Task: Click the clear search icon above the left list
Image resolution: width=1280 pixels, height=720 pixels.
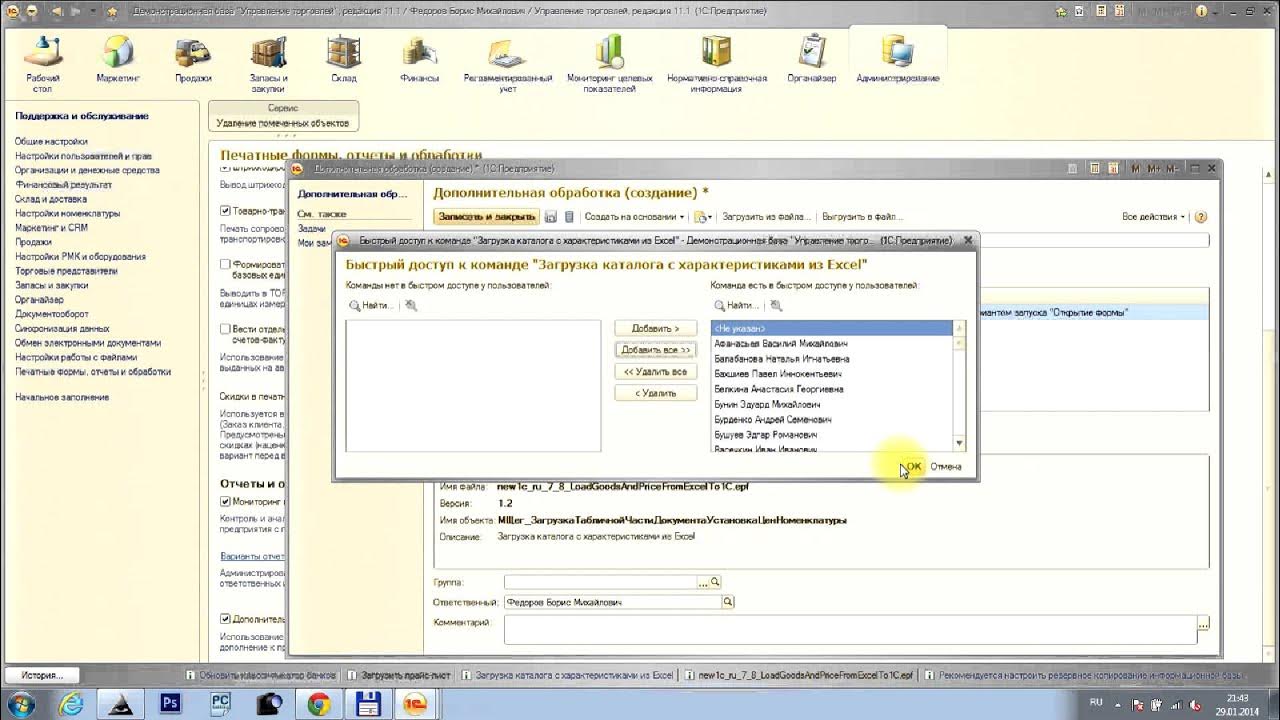Action: coord(411,306)
